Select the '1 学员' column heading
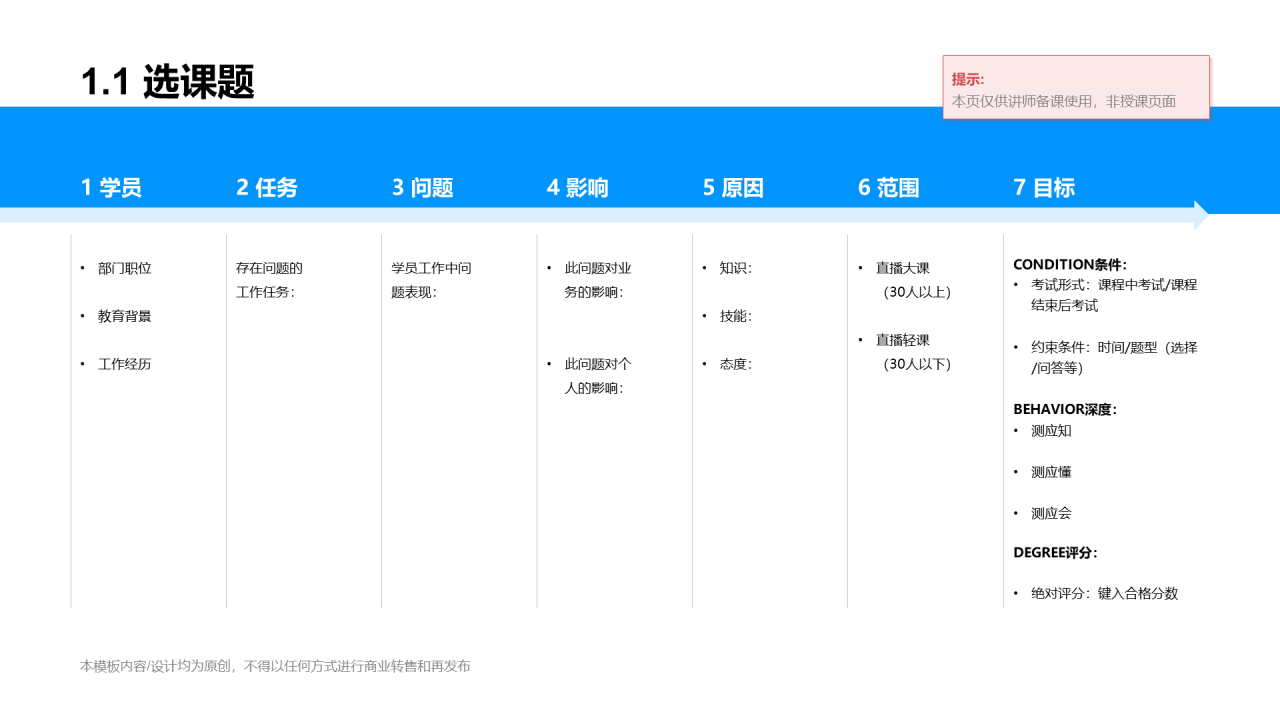The image size is (1280, 720). tap(111, 187)
